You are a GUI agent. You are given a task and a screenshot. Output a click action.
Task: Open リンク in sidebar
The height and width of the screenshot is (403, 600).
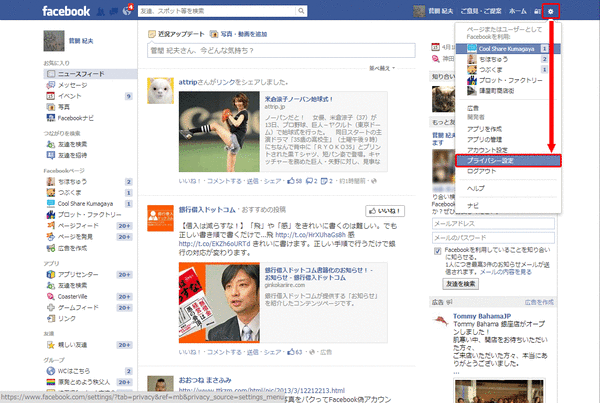[x=66, y=319]
